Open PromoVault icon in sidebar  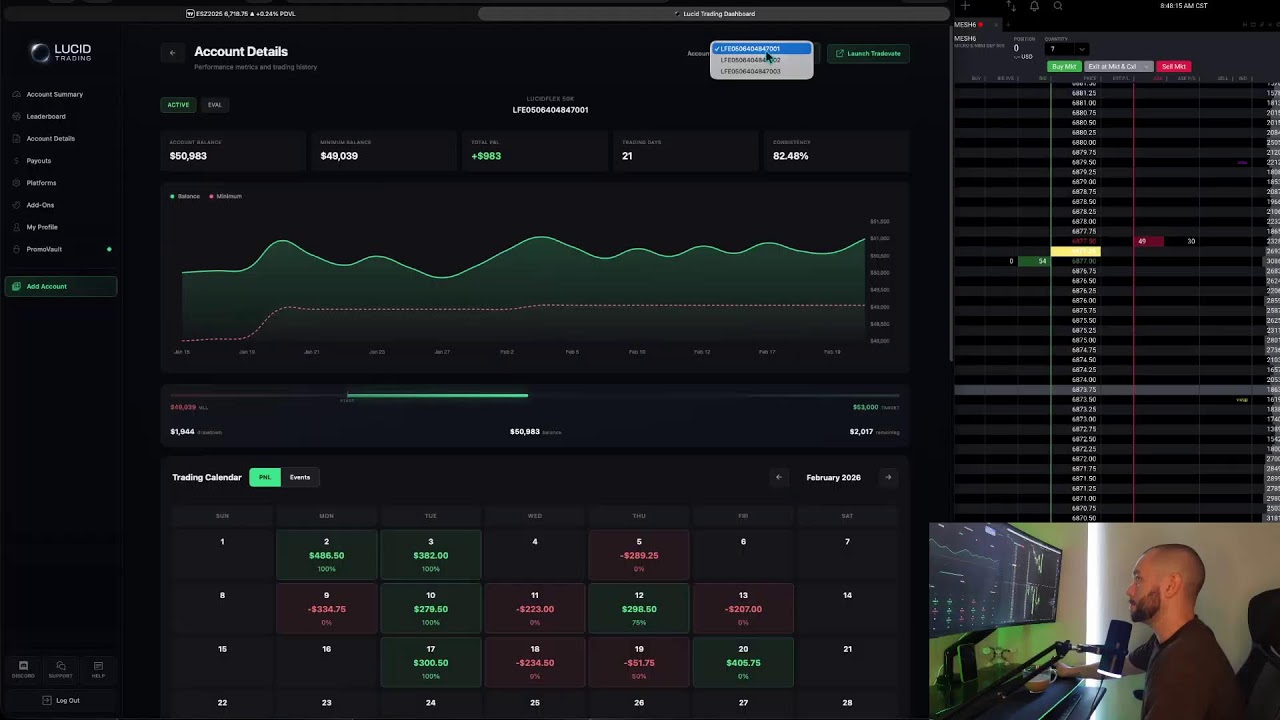pyautogui.click(x=16, y=249)
